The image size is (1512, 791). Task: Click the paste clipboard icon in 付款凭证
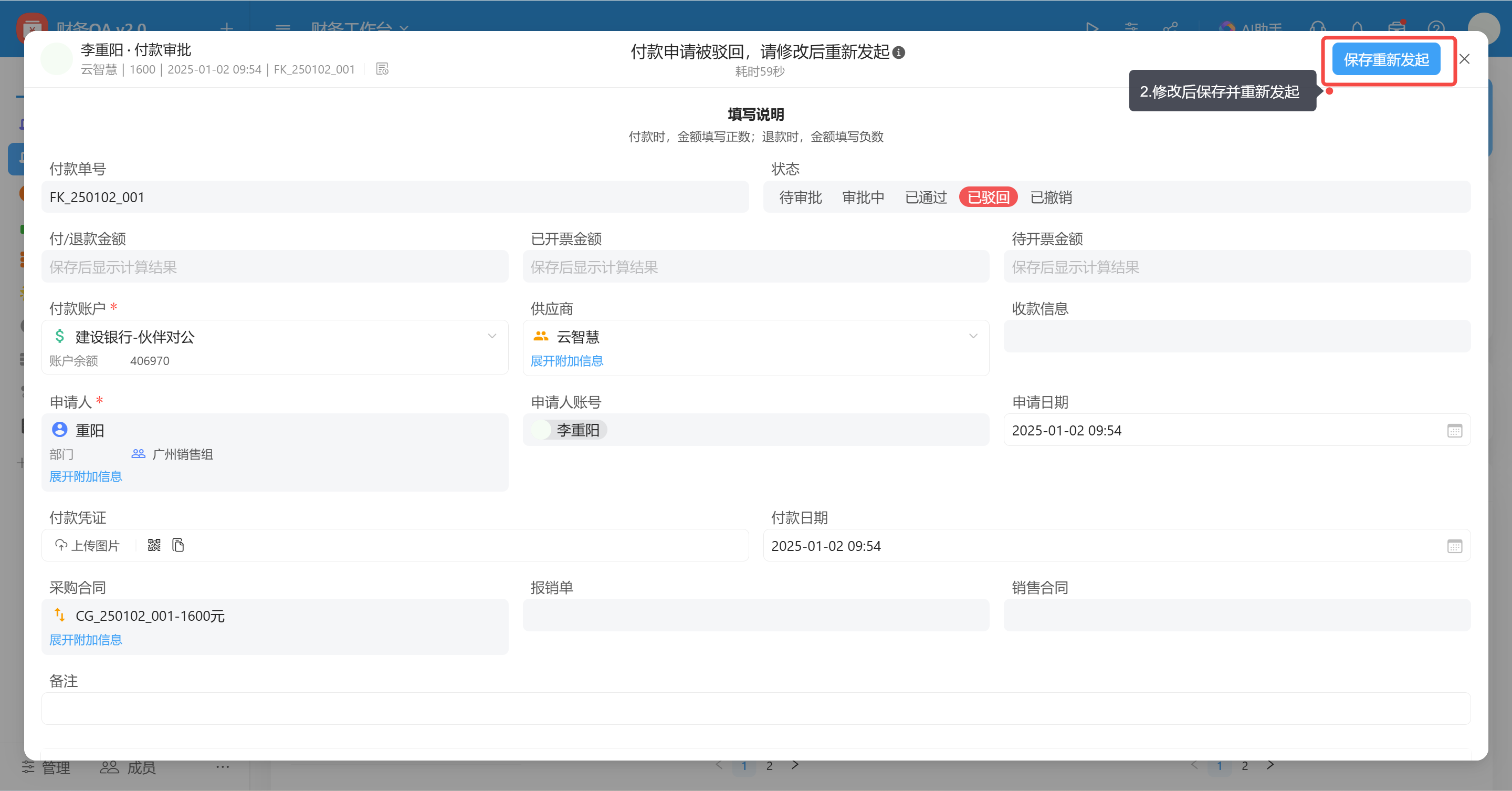pyautogui.click(x=178, y=546)
